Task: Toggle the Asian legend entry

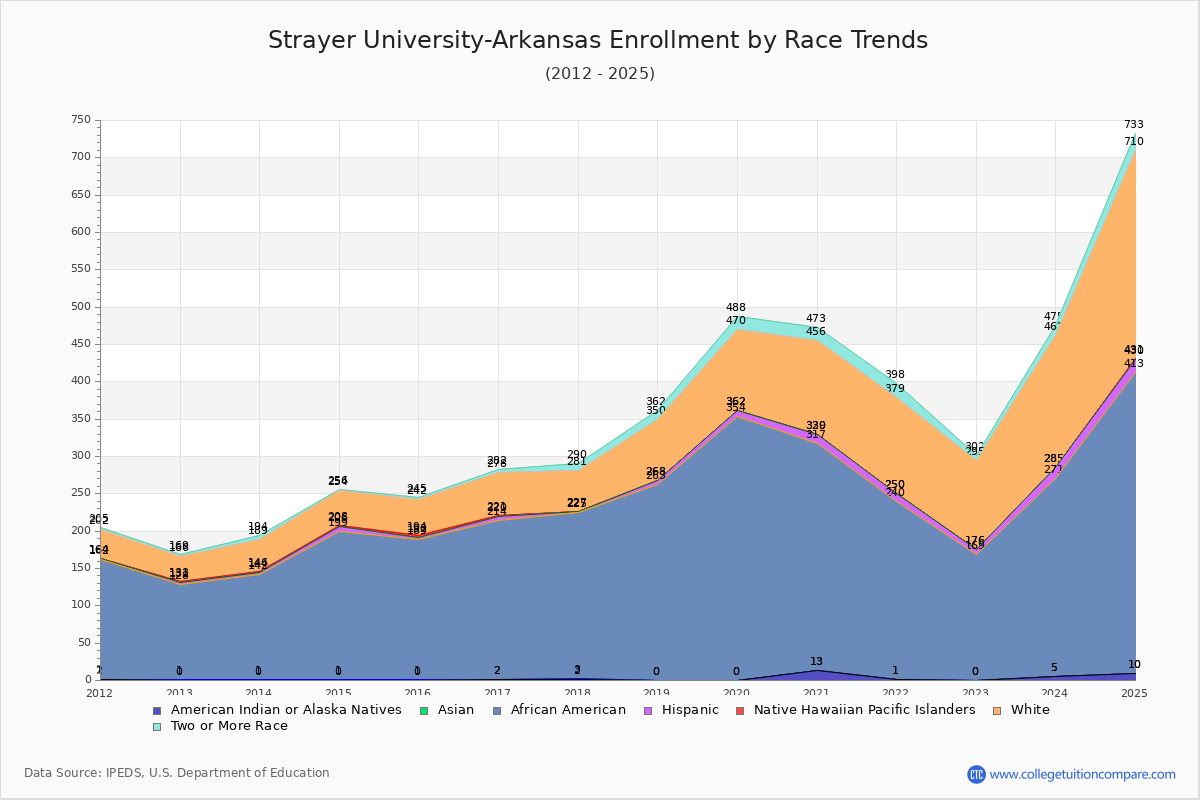Action: (446, 710)
